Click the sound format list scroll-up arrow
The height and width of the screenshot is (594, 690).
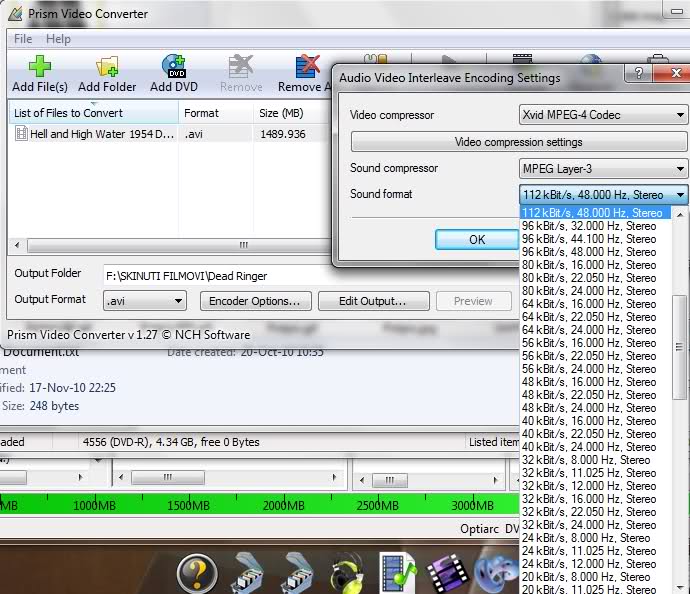click(680, 214)
